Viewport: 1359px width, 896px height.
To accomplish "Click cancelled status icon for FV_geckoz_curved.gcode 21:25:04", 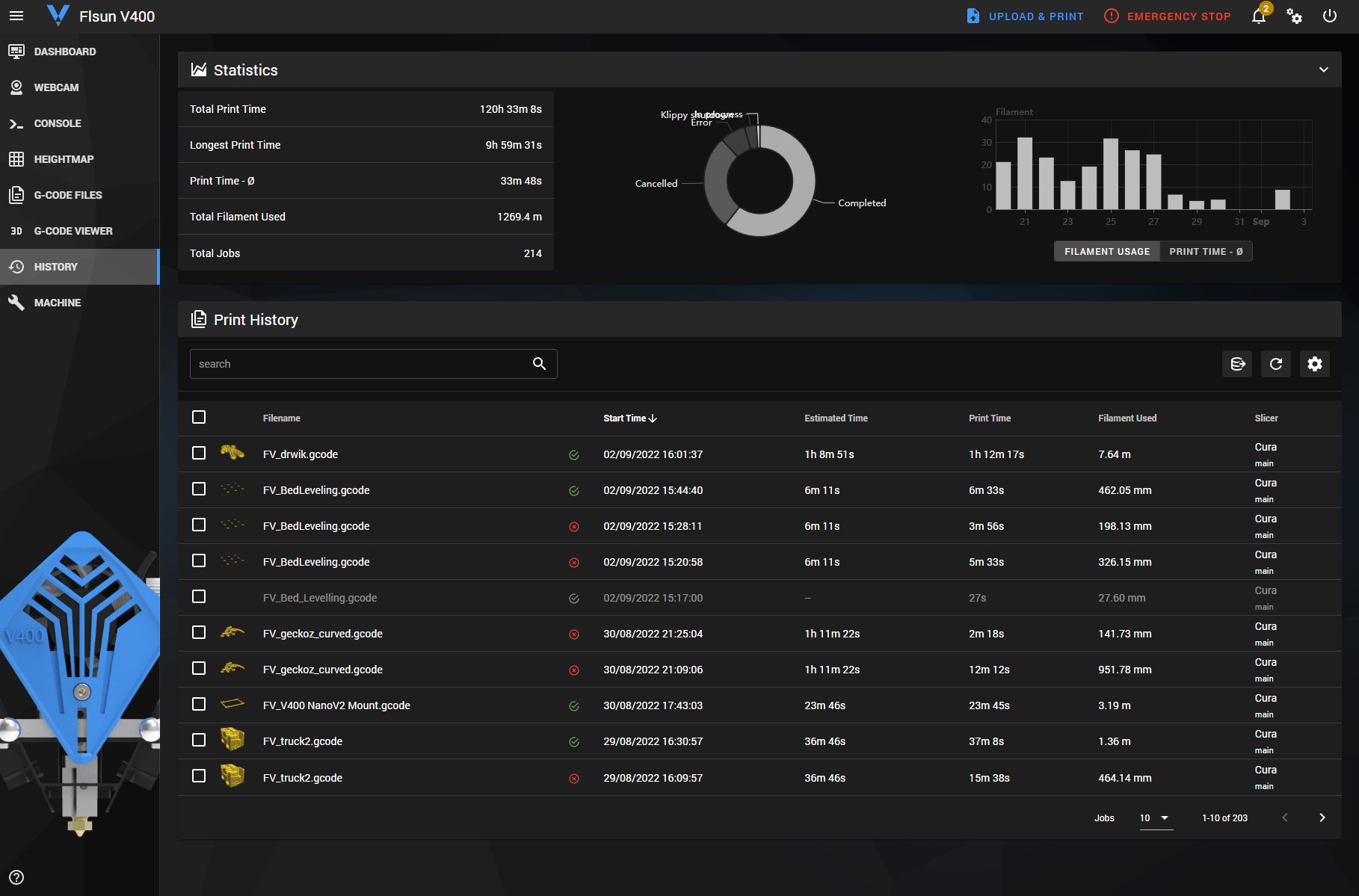I will coord(574,634).
